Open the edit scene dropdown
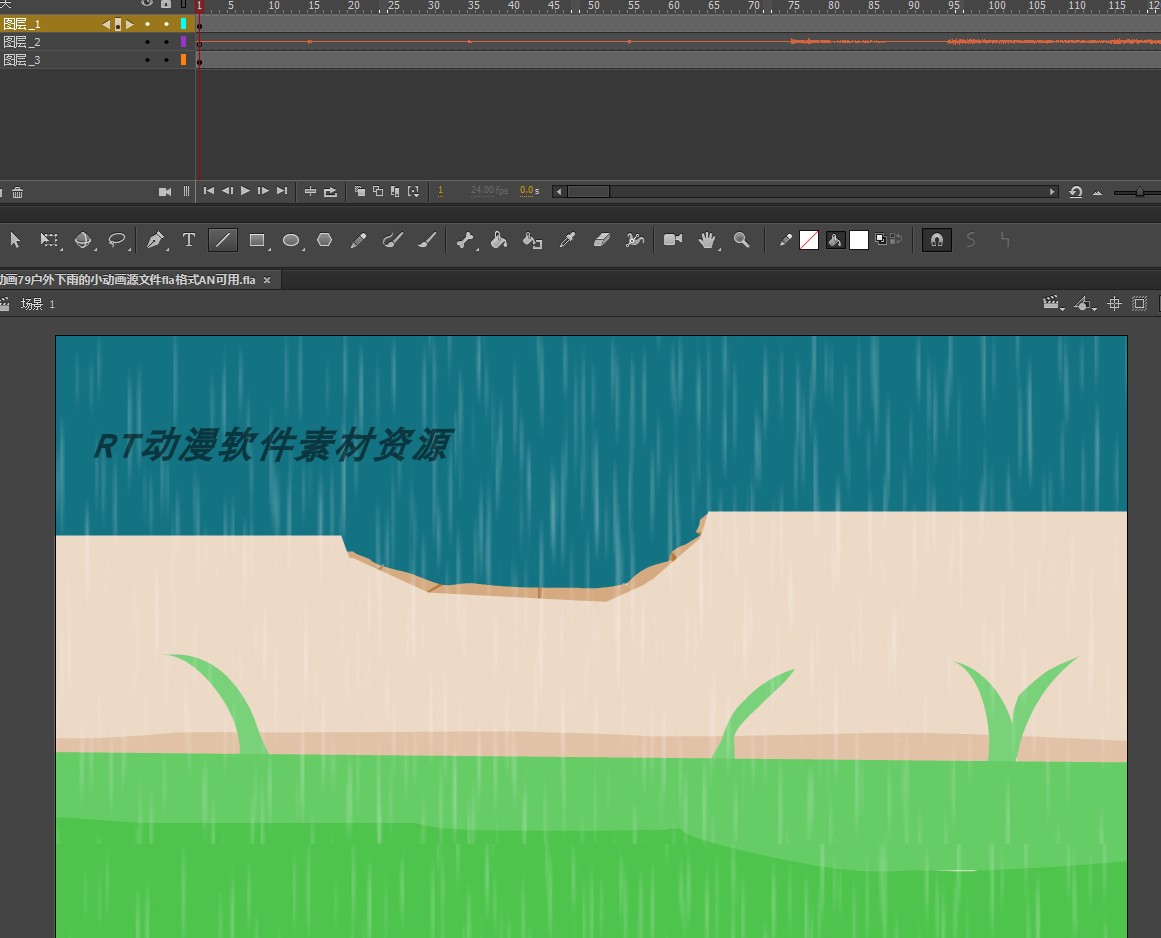Viewport: 1161px width, 938px height. [1053, 304]
